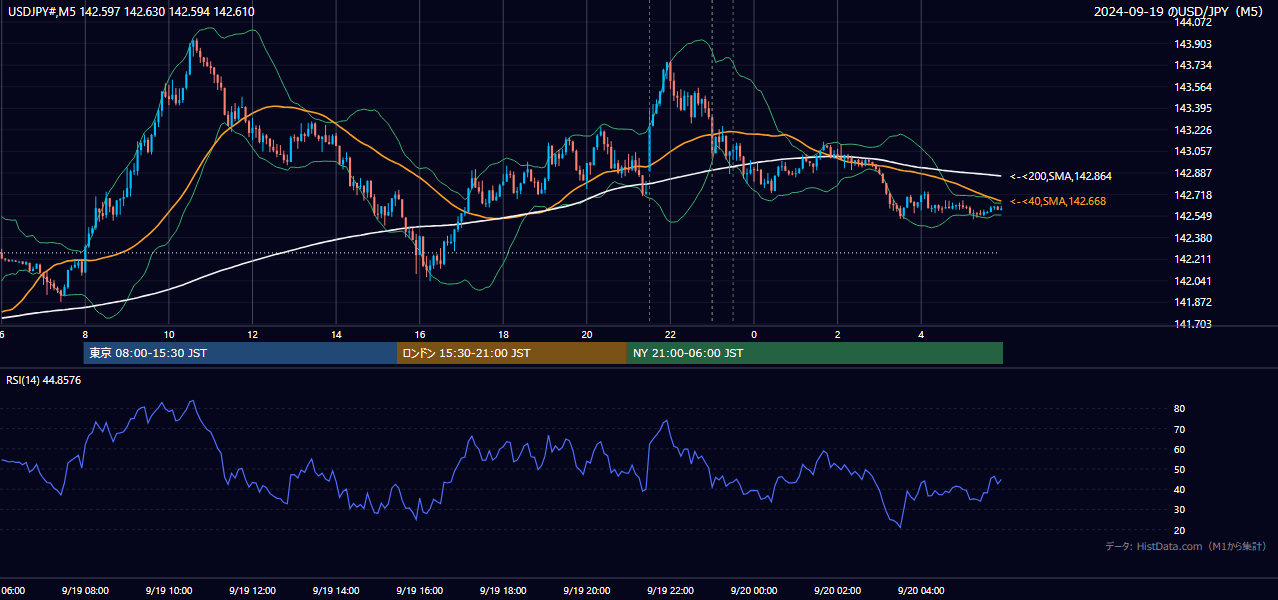Click the 200 SMA label reading 142.864
Image resolution: width=1278 pixels, height=600 pixels.
point(1060,176)
